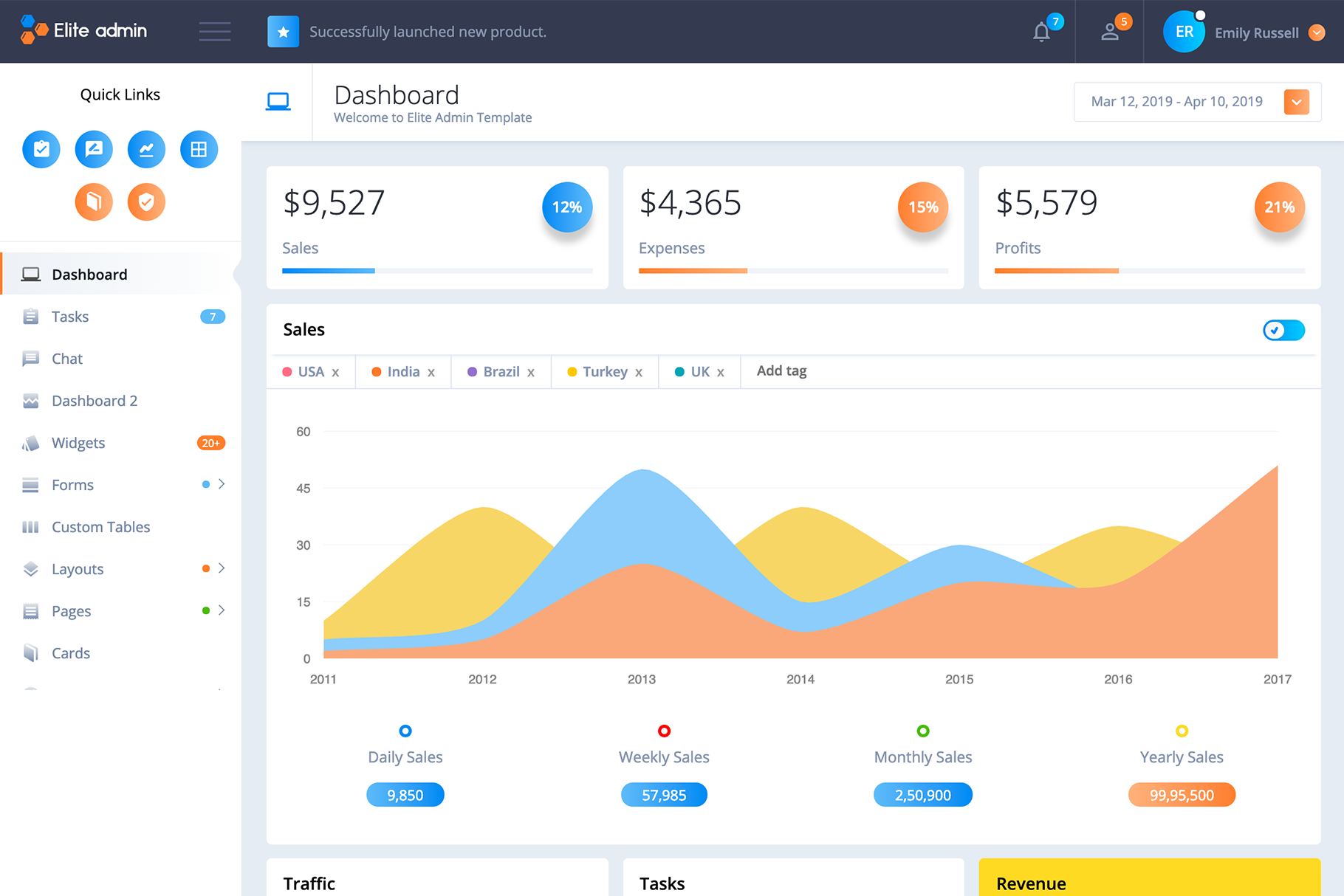
Task: Click the grid table quick link icon
Action: point(199,149)
